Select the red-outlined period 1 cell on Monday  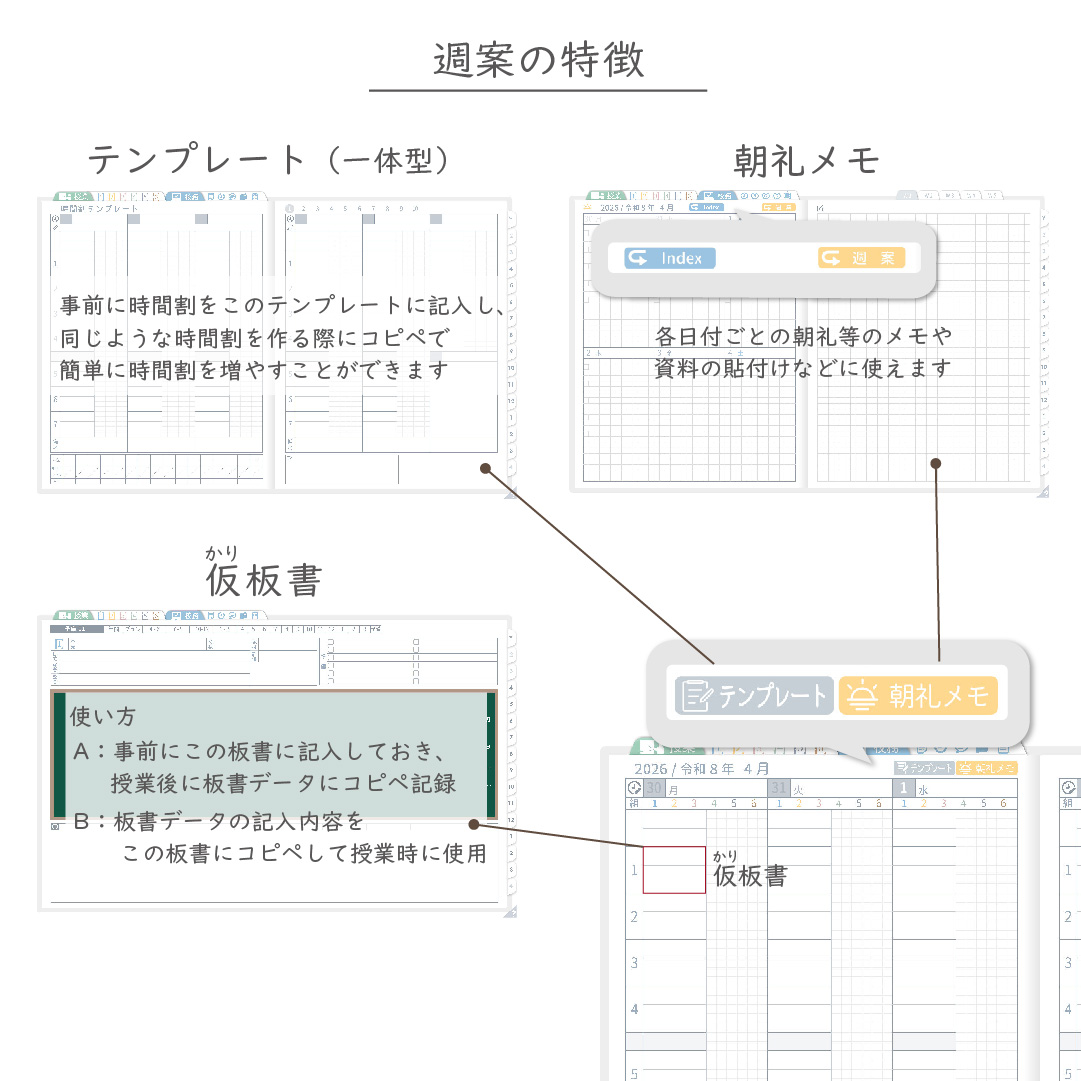673,869
